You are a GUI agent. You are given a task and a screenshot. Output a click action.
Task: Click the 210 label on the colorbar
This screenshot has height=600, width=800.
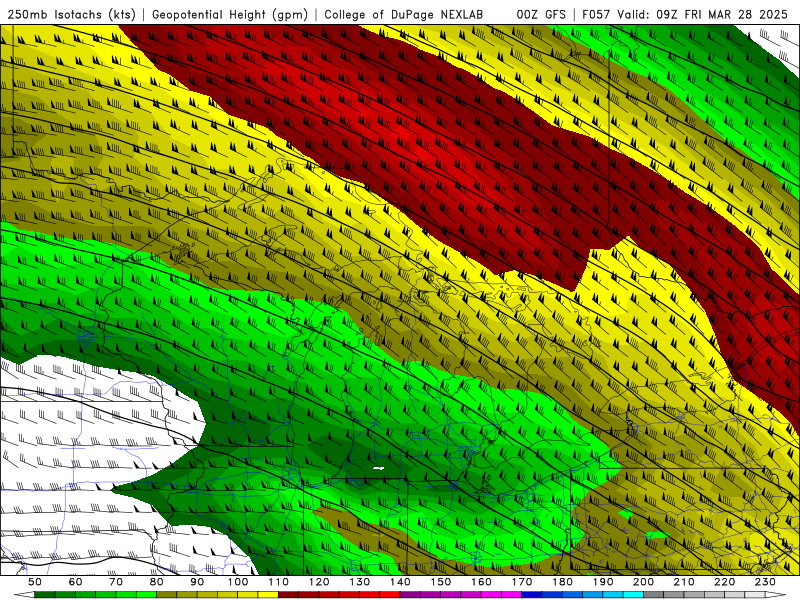(x=684, y=582)
